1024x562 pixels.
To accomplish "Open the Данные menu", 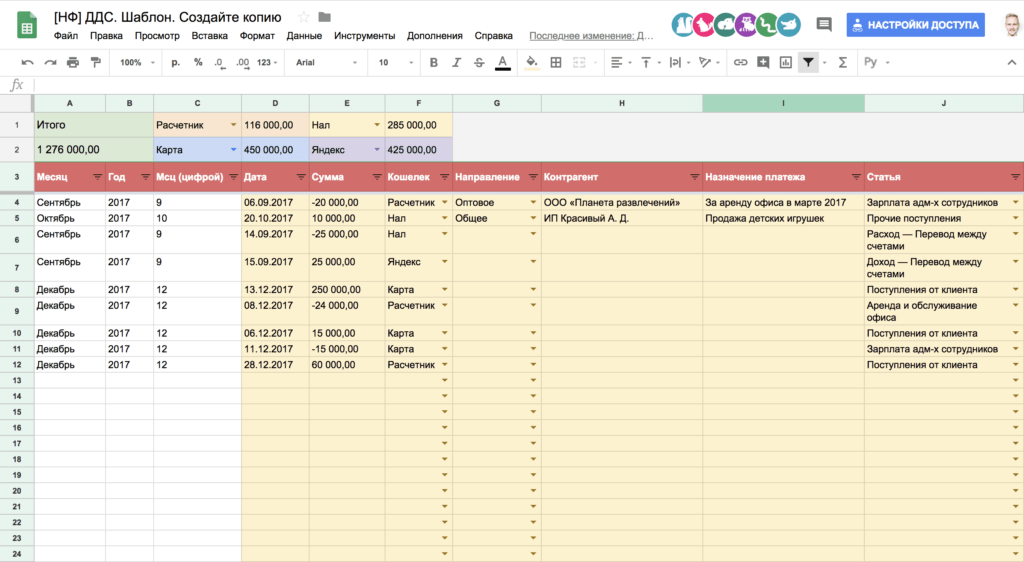I will 303,35.
